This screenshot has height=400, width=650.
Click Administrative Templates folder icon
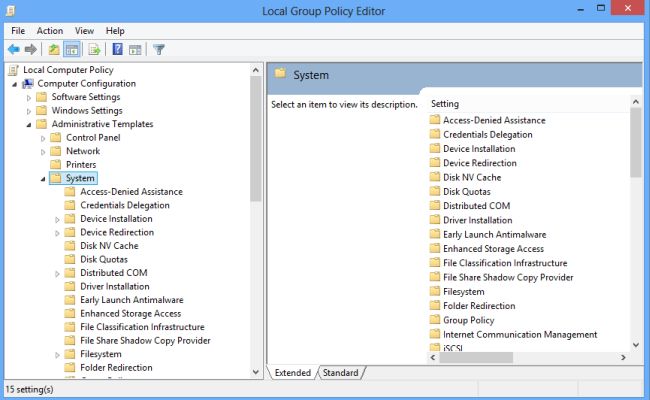(x=41, y=124)
